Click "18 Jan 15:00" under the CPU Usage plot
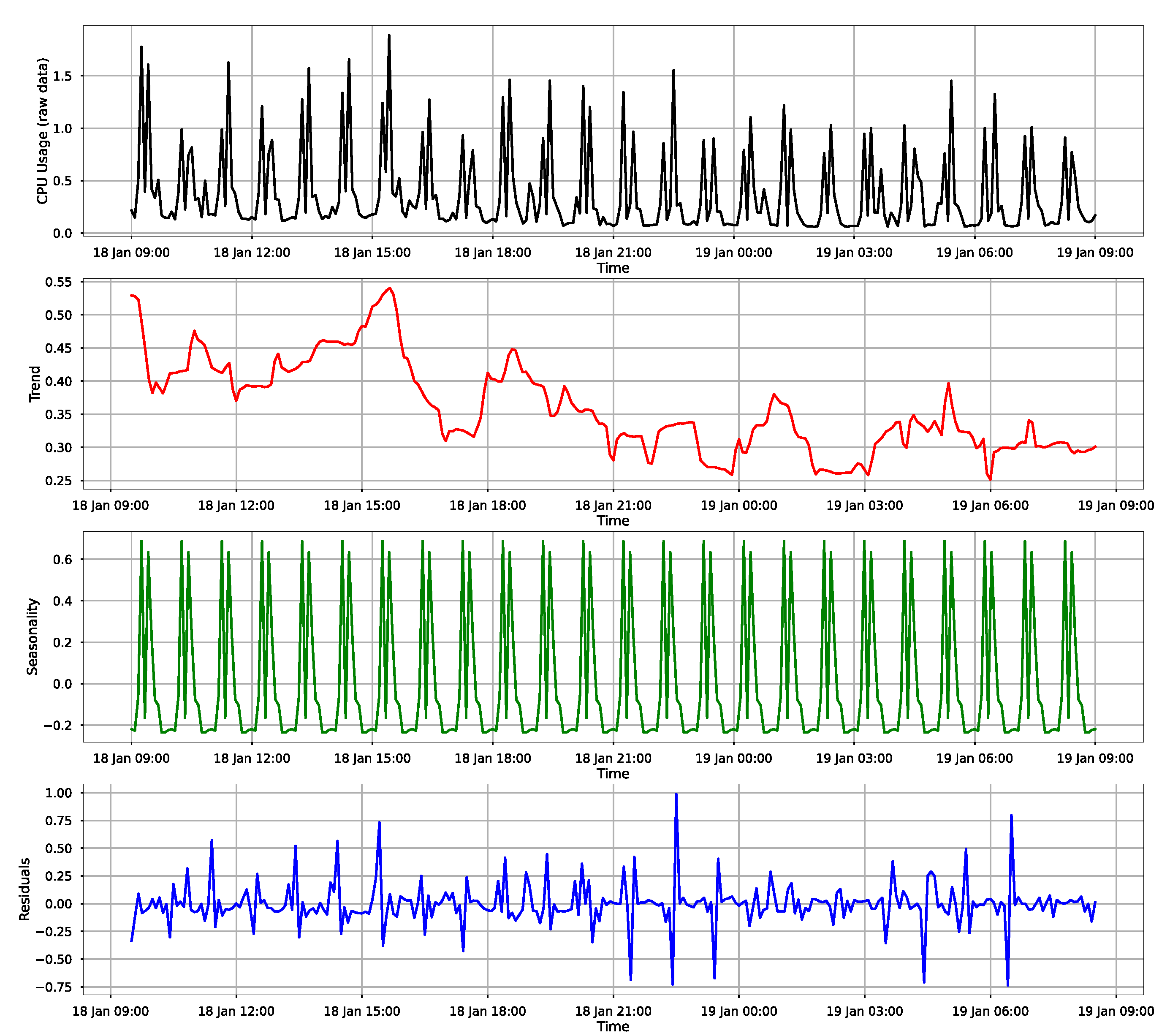The width and height of the screenshot is (1170, 1036). pyautogui.click(x=372, y=253)
